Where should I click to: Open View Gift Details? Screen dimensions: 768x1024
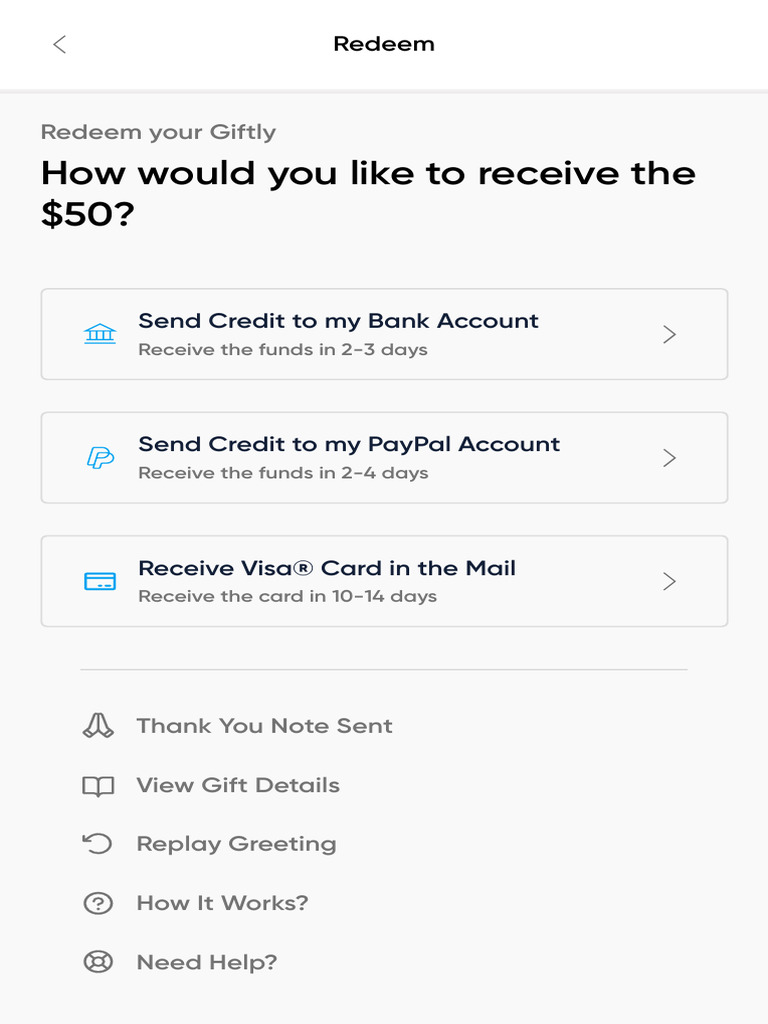[x=238, y=785]
